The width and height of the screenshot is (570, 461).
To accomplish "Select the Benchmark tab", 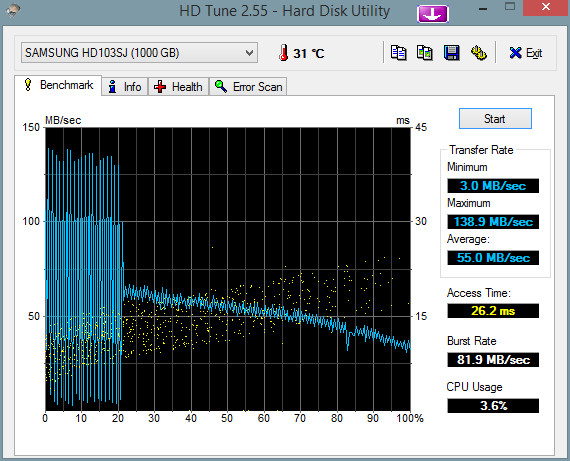I will pos(58,85).
